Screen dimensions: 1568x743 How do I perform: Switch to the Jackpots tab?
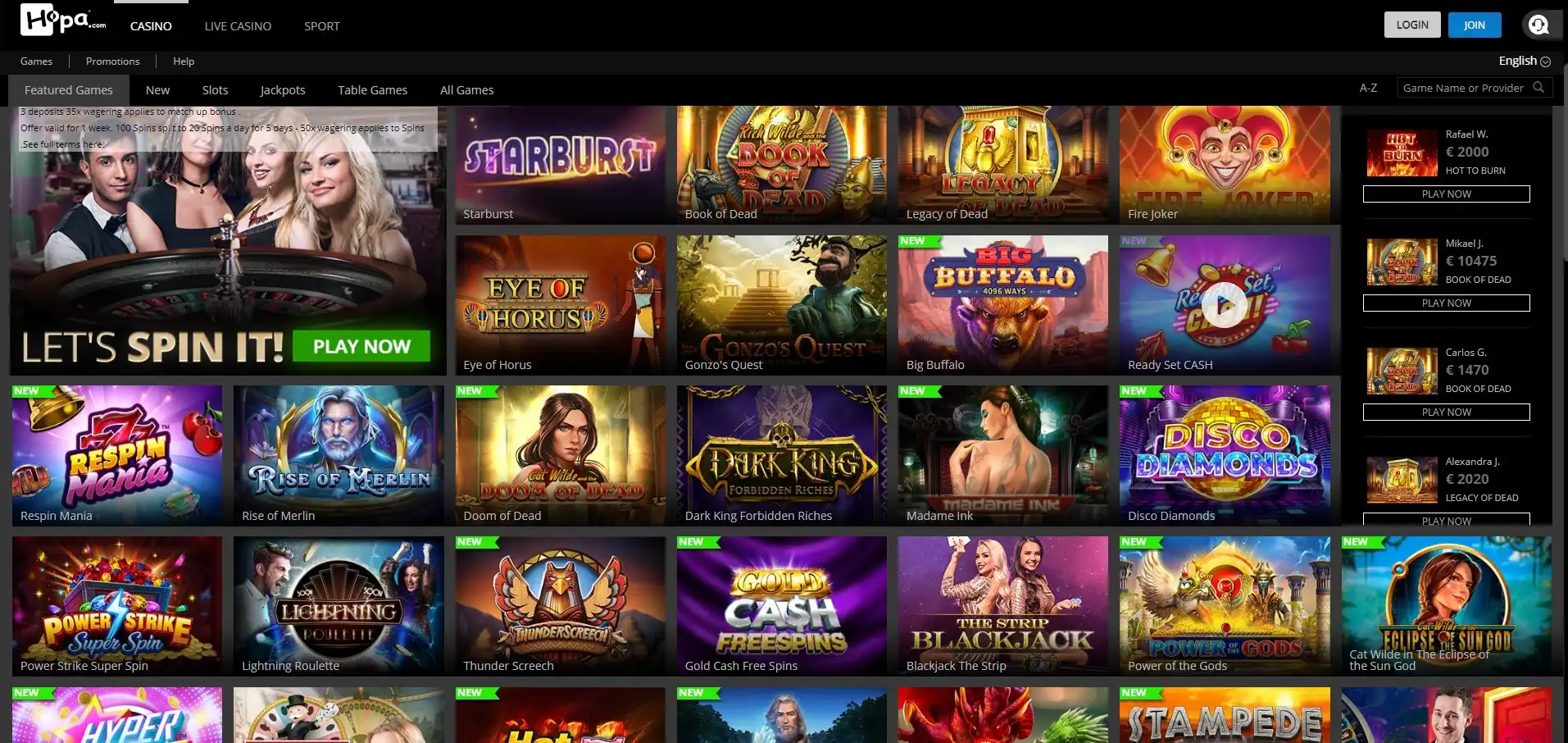[283, 90]
